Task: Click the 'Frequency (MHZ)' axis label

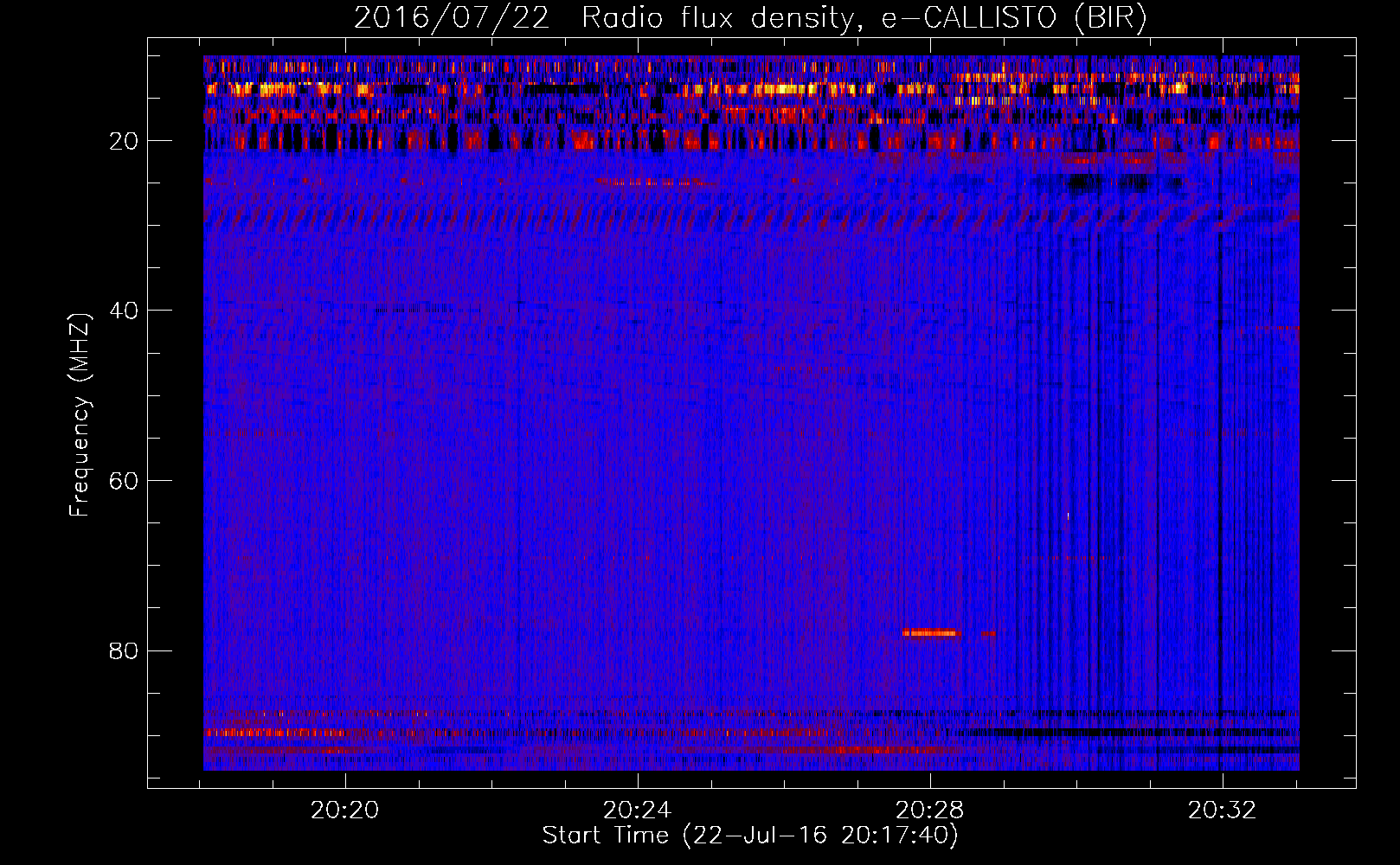Action: point(80,415)
